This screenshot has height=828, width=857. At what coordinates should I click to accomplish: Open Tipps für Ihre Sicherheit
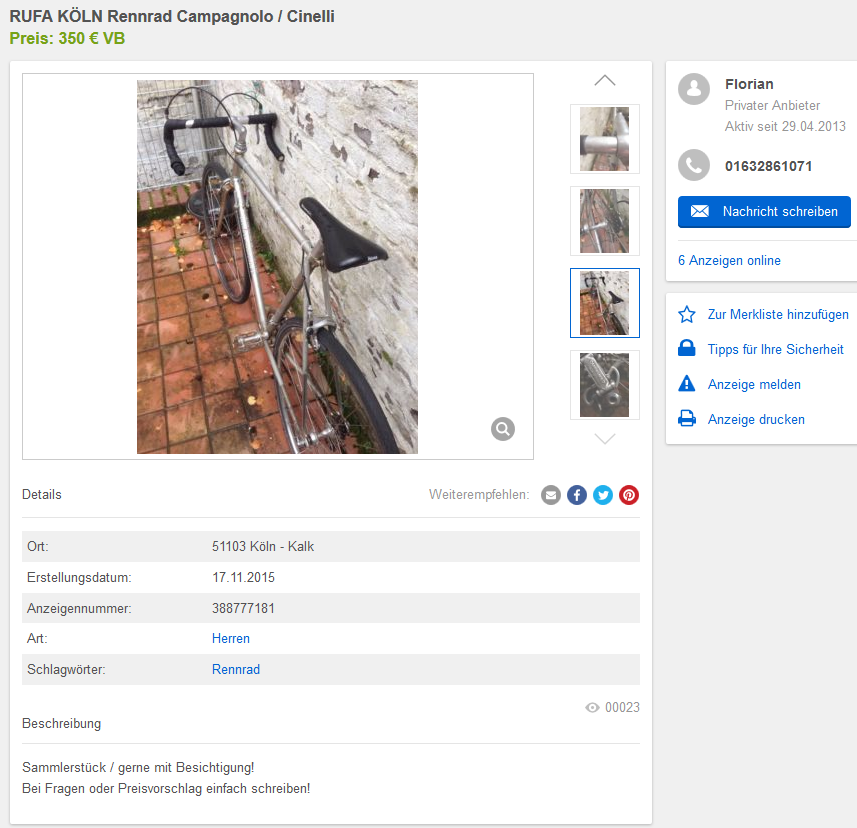tap(776, 349)
